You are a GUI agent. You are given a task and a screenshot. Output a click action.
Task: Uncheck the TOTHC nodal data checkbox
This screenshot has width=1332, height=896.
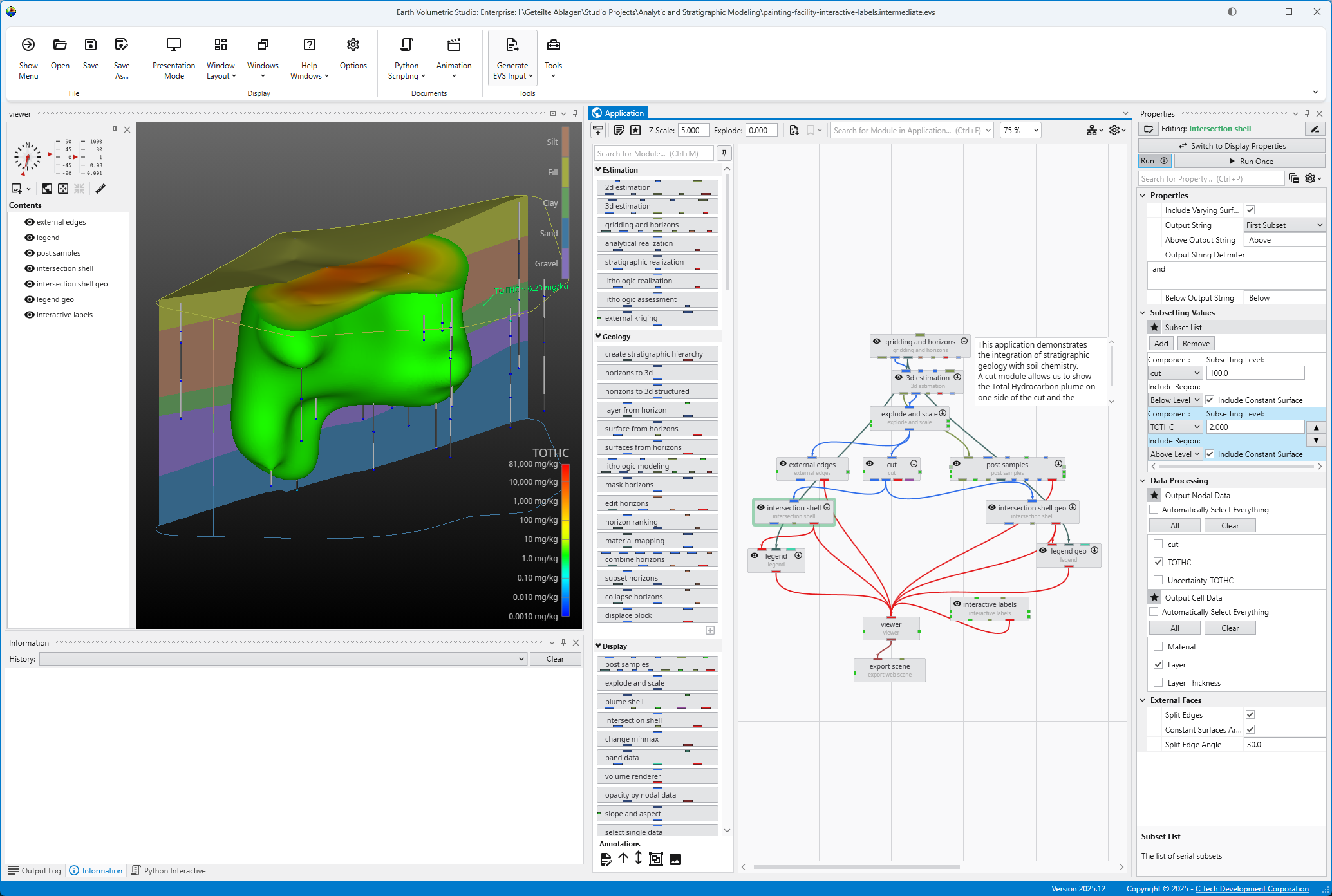pos(1158,562)
